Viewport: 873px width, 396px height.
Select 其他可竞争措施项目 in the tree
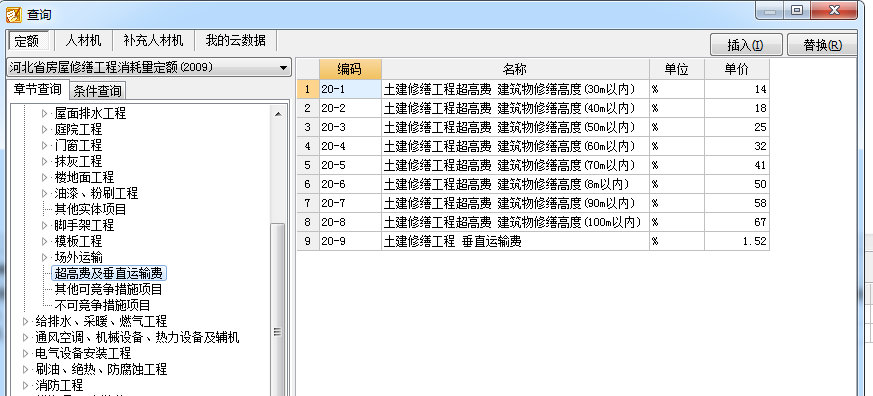click(109, 290)
